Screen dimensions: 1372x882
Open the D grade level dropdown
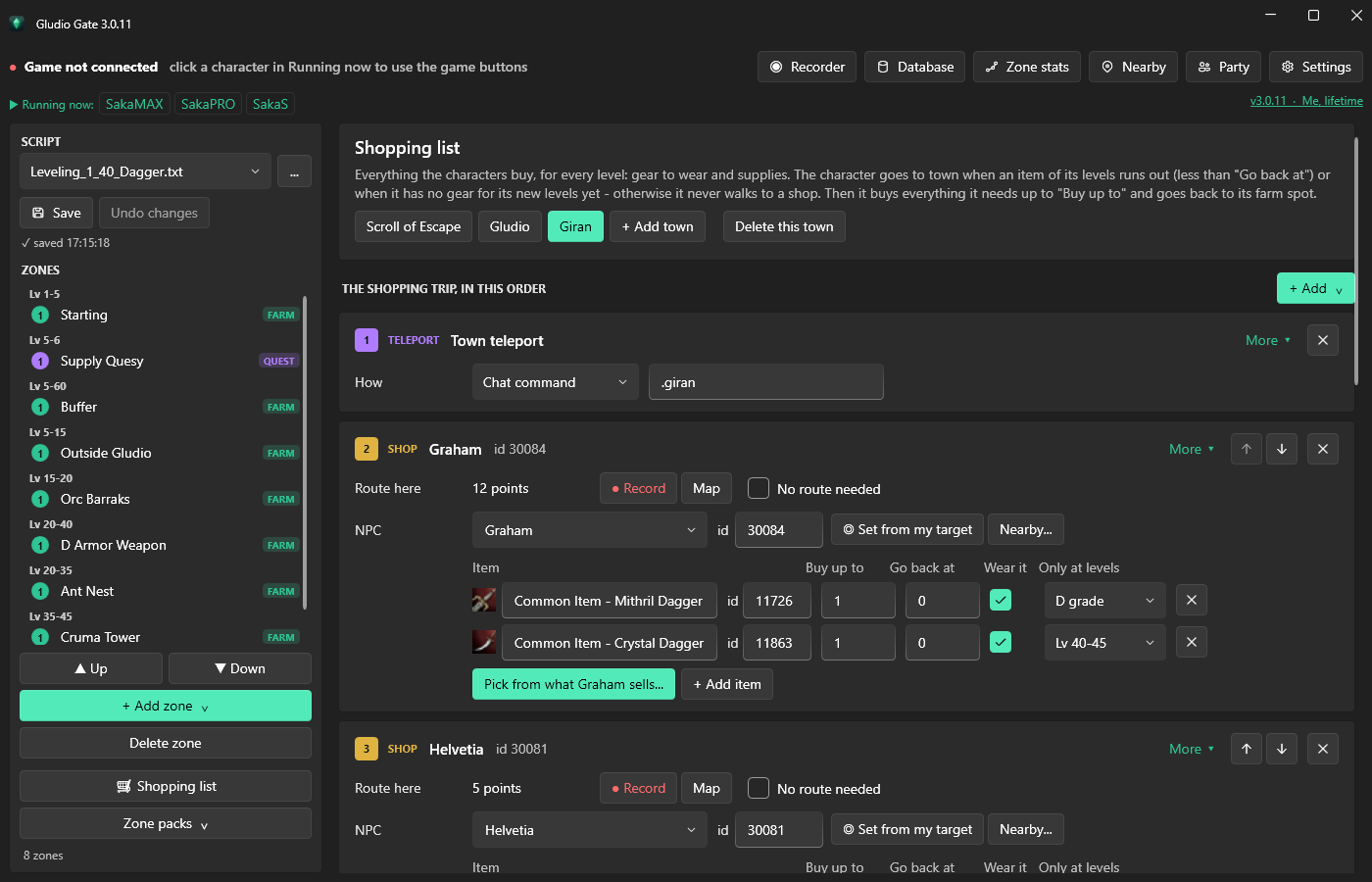[1105, 601]
